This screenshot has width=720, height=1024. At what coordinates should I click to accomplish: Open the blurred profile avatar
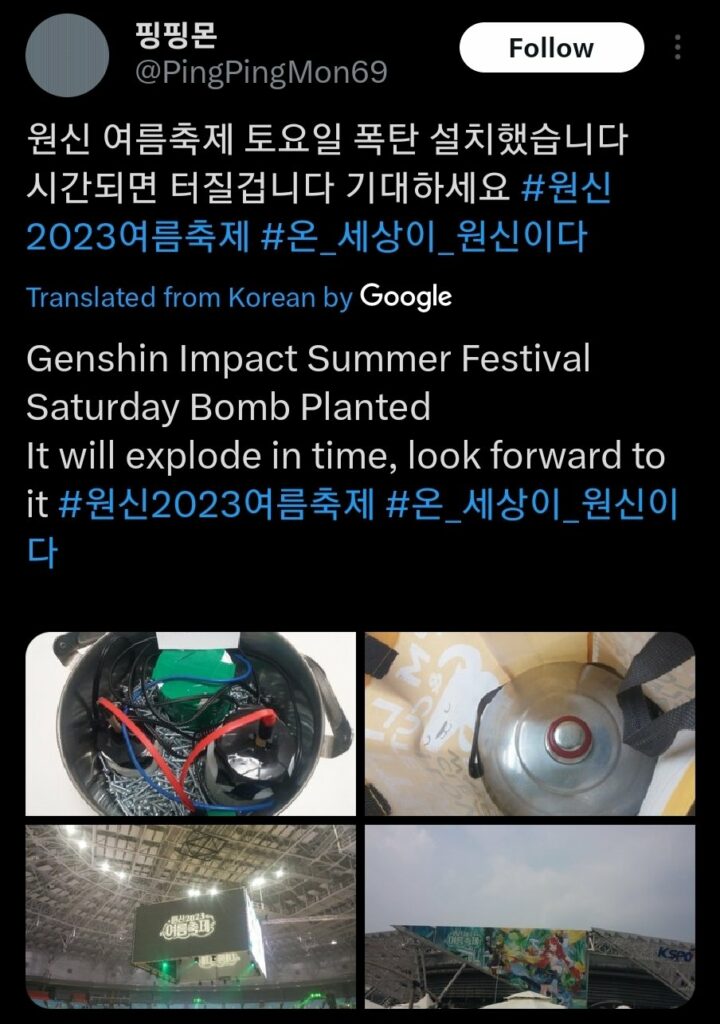[x=67, y=56]
